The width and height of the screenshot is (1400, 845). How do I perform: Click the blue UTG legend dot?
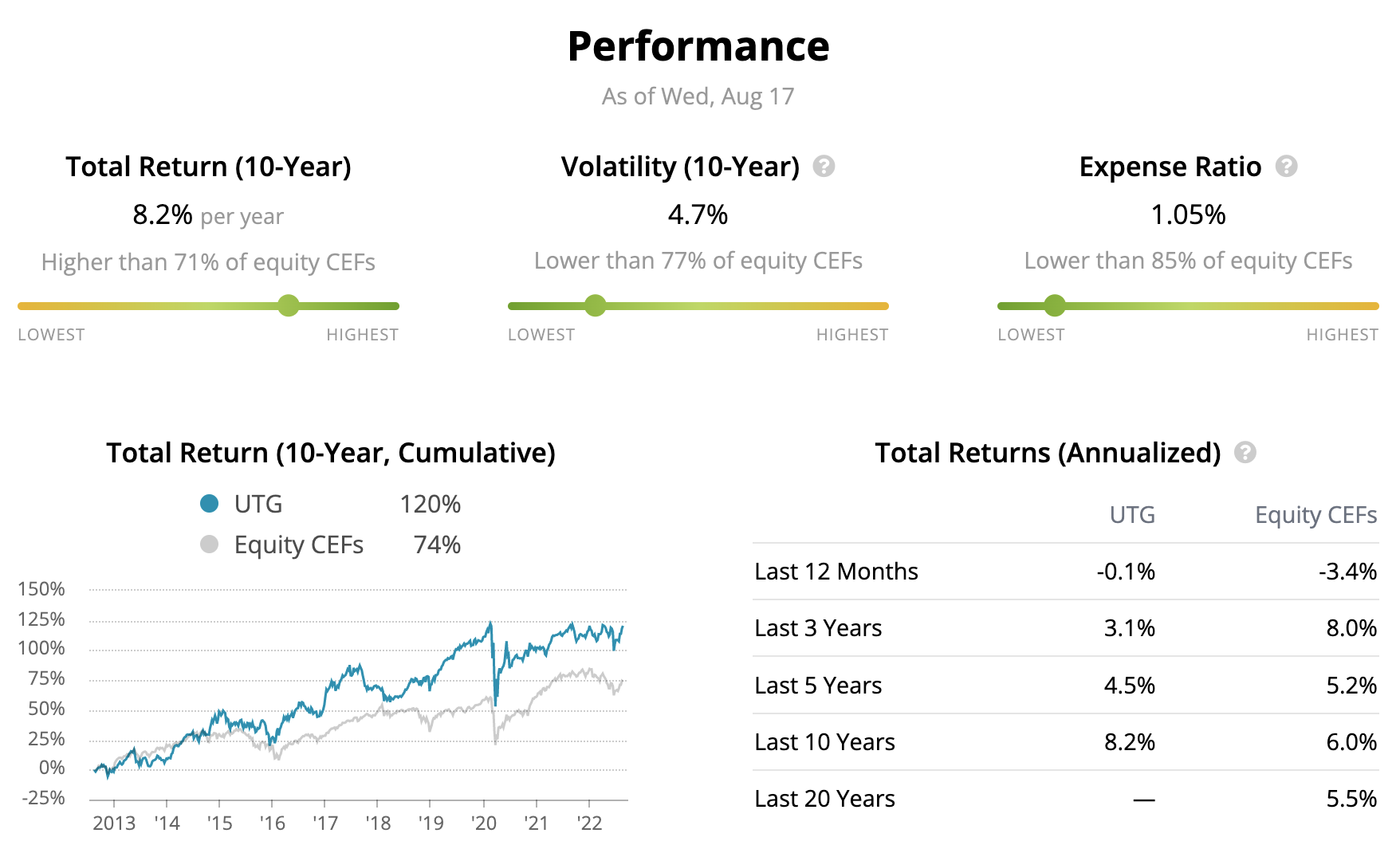tap(209, 504)
